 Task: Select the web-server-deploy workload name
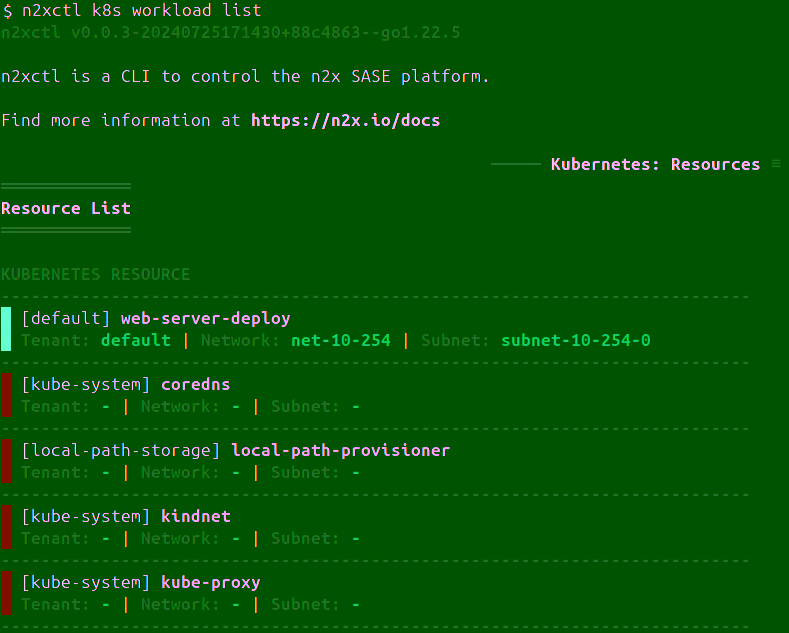point(205,319)
